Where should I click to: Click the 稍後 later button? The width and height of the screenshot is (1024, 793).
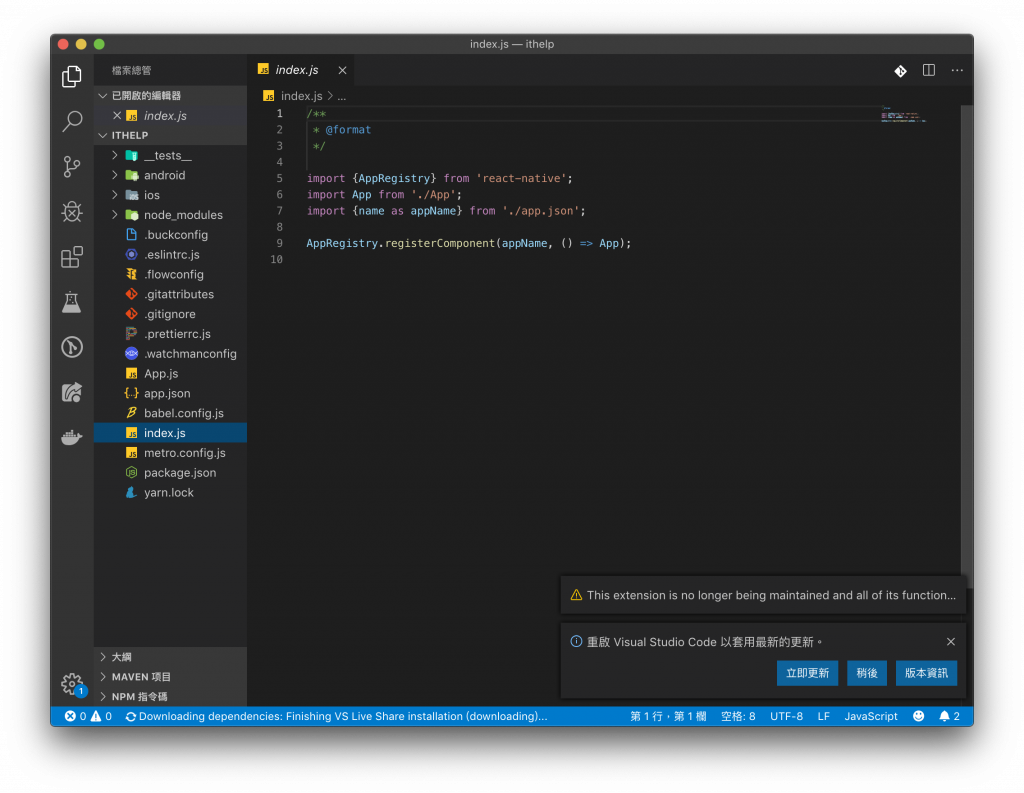(867, 673)
